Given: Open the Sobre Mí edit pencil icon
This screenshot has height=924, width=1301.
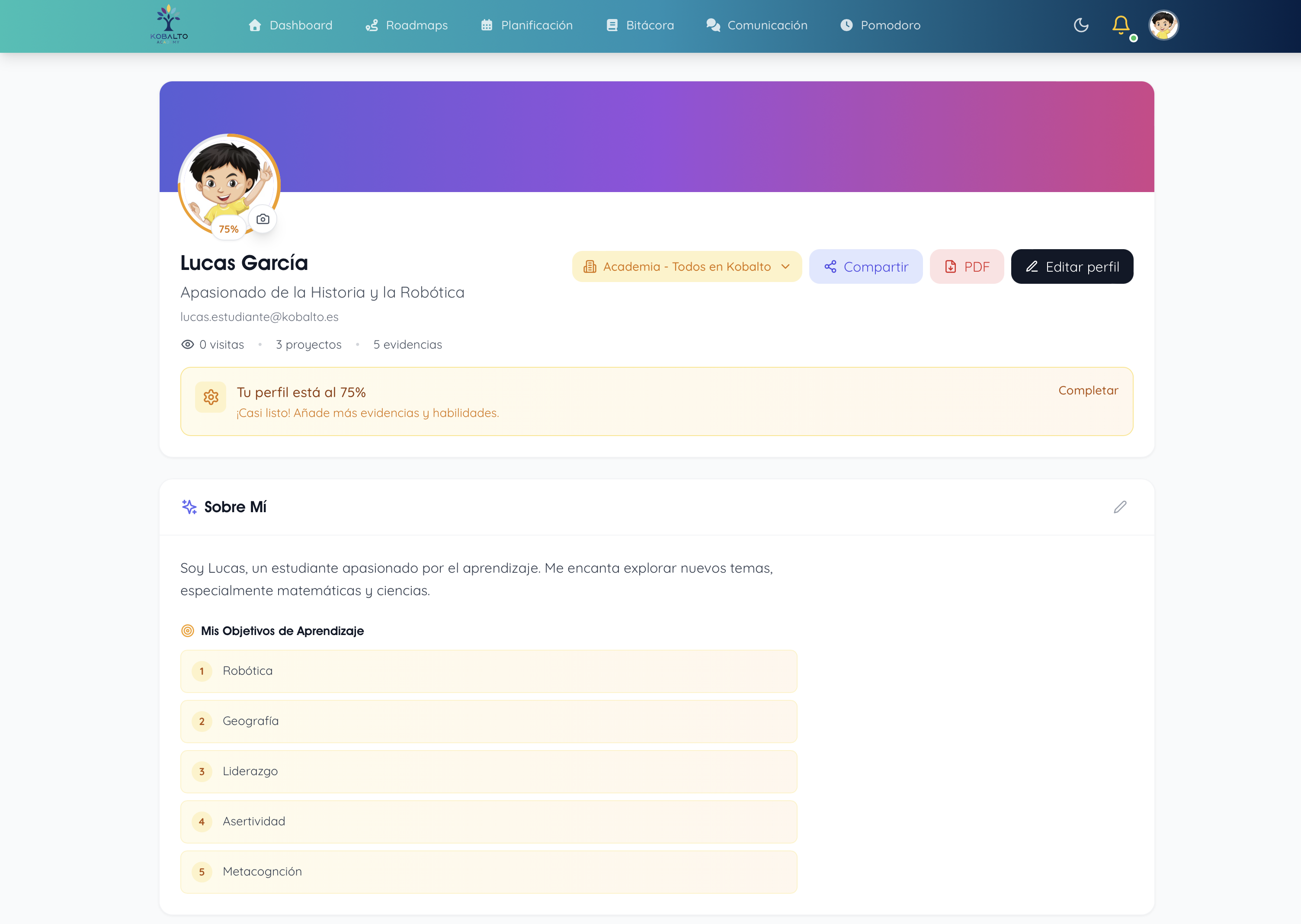Looking at the screenshot, I should click(1119, 507).
